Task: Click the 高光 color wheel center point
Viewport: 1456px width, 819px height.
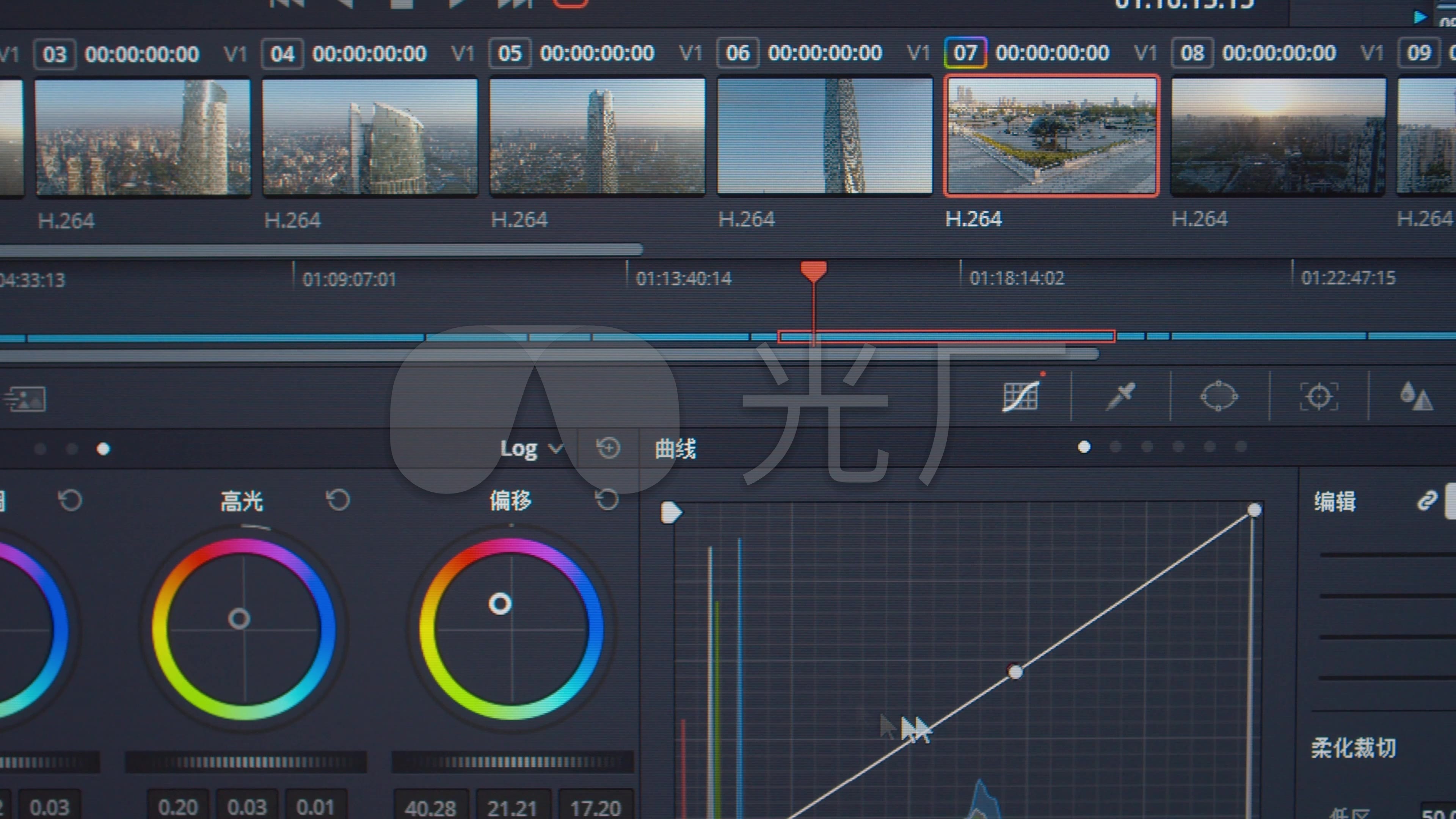Action: (239, 619)
